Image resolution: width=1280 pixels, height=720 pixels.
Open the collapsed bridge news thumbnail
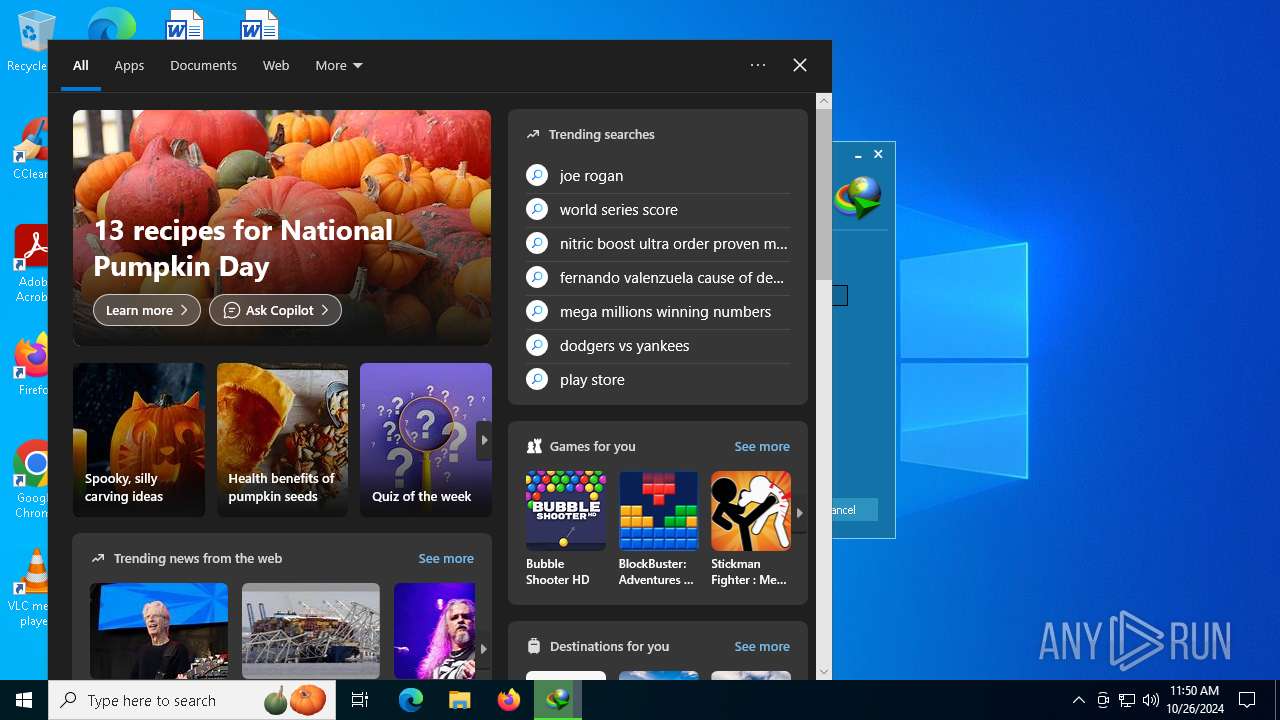point(311,631)
